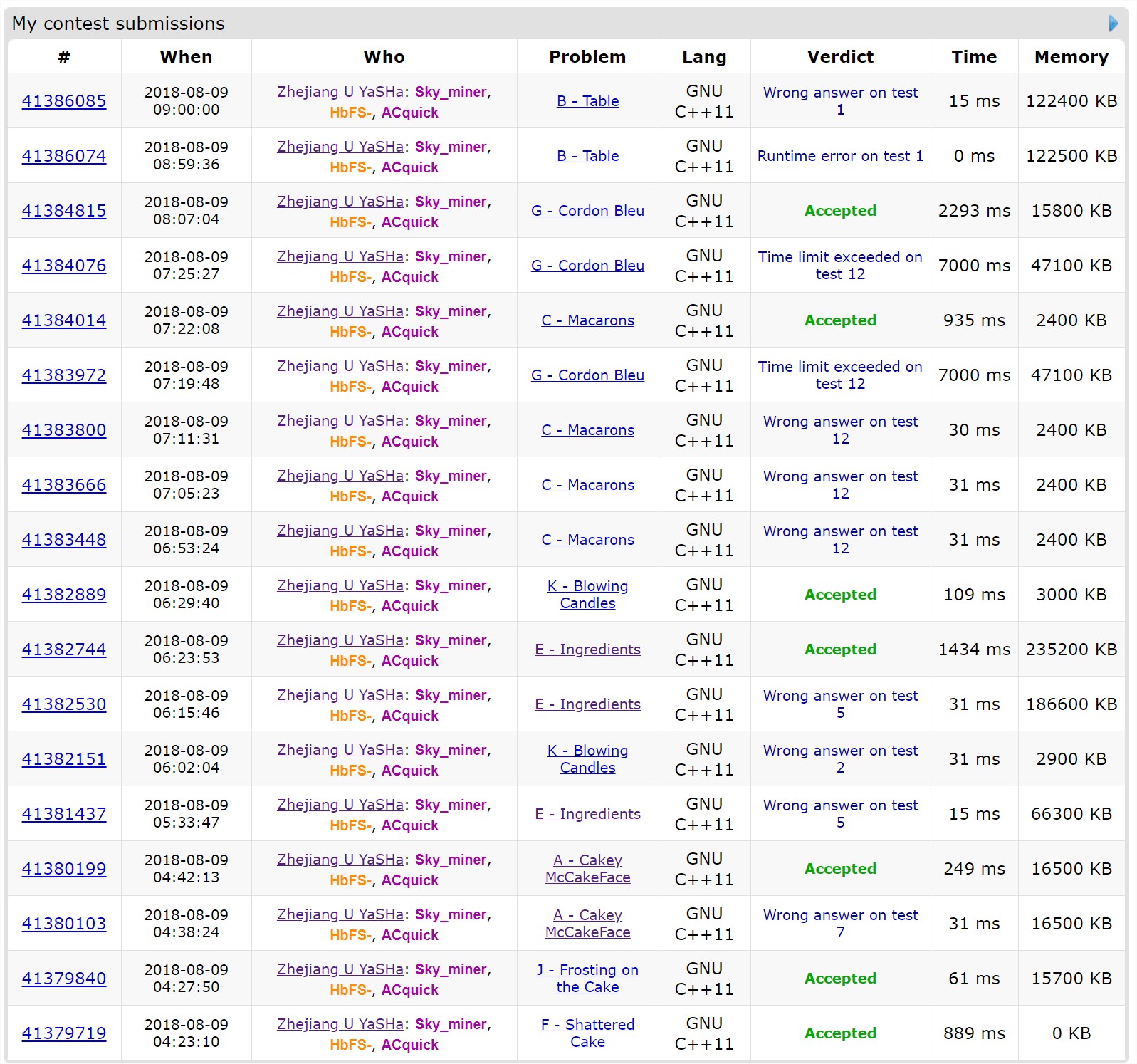Open submission 41386085
The height and width of the screenshot is (1064, 1137).
click(64, 101)
